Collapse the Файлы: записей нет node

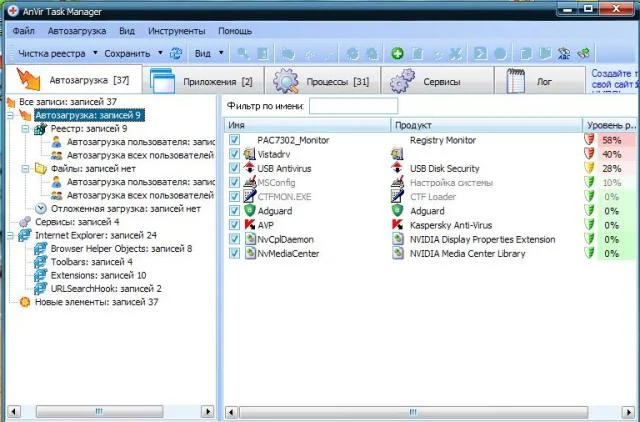[25, 169]
